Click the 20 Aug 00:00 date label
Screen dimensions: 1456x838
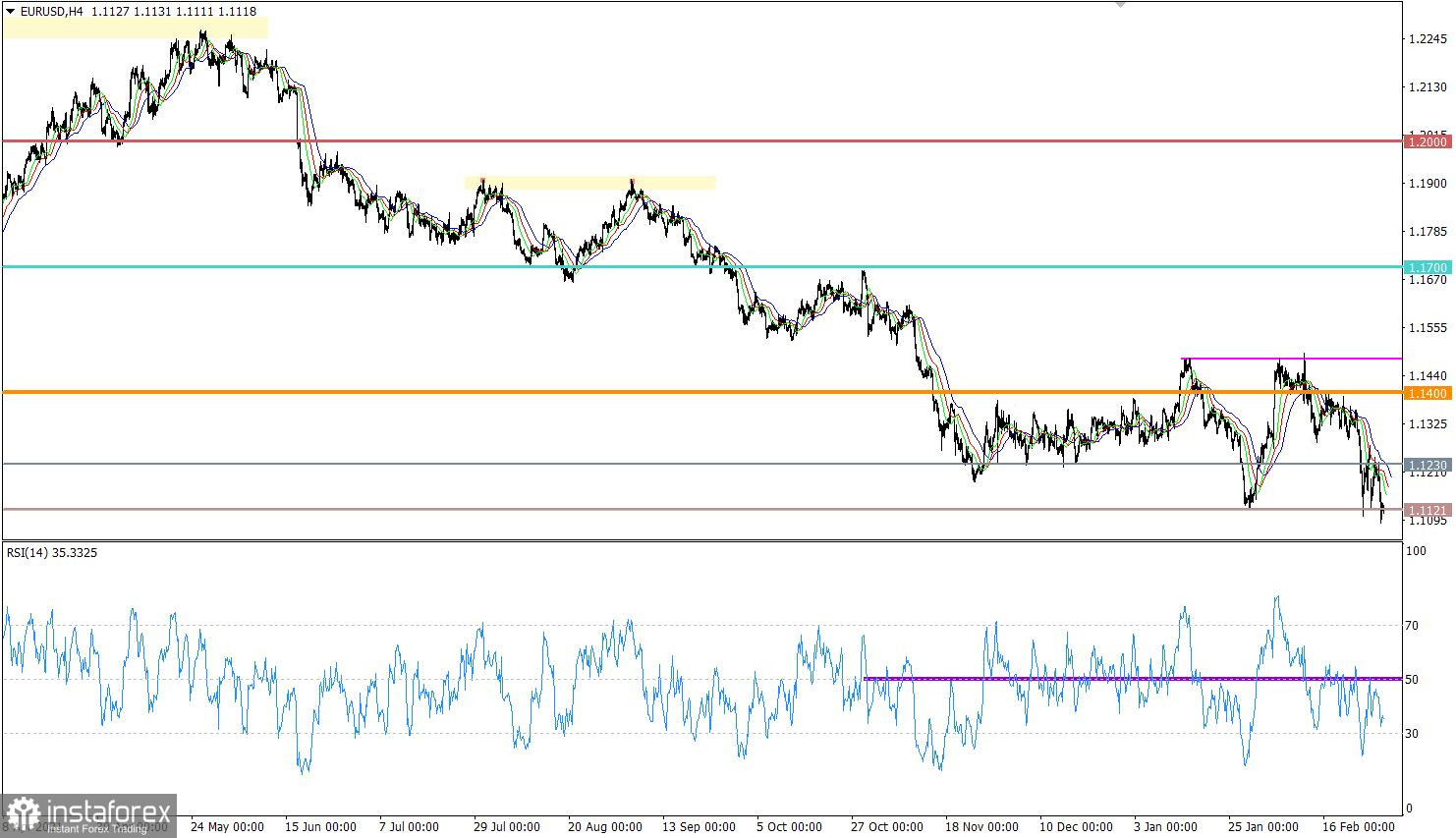click(605, 826)
